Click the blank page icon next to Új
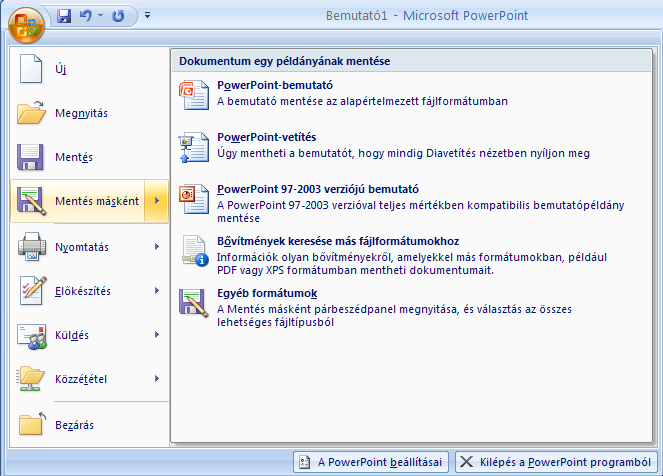Image resolution: width=663 pixels, height=476 pixels. click(x=31, y=68)
